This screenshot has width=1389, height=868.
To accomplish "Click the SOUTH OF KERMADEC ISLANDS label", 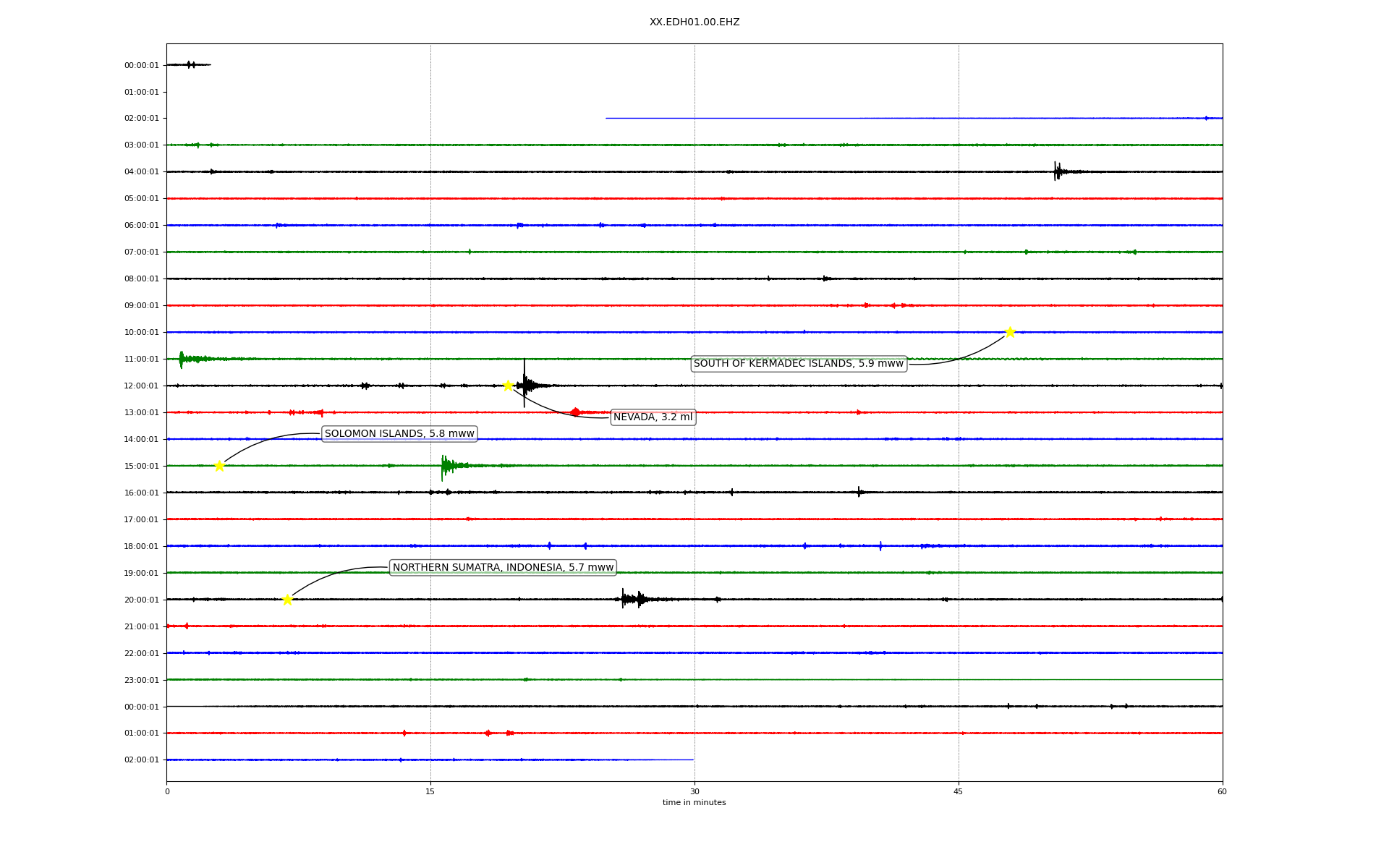I will (799, 364).
